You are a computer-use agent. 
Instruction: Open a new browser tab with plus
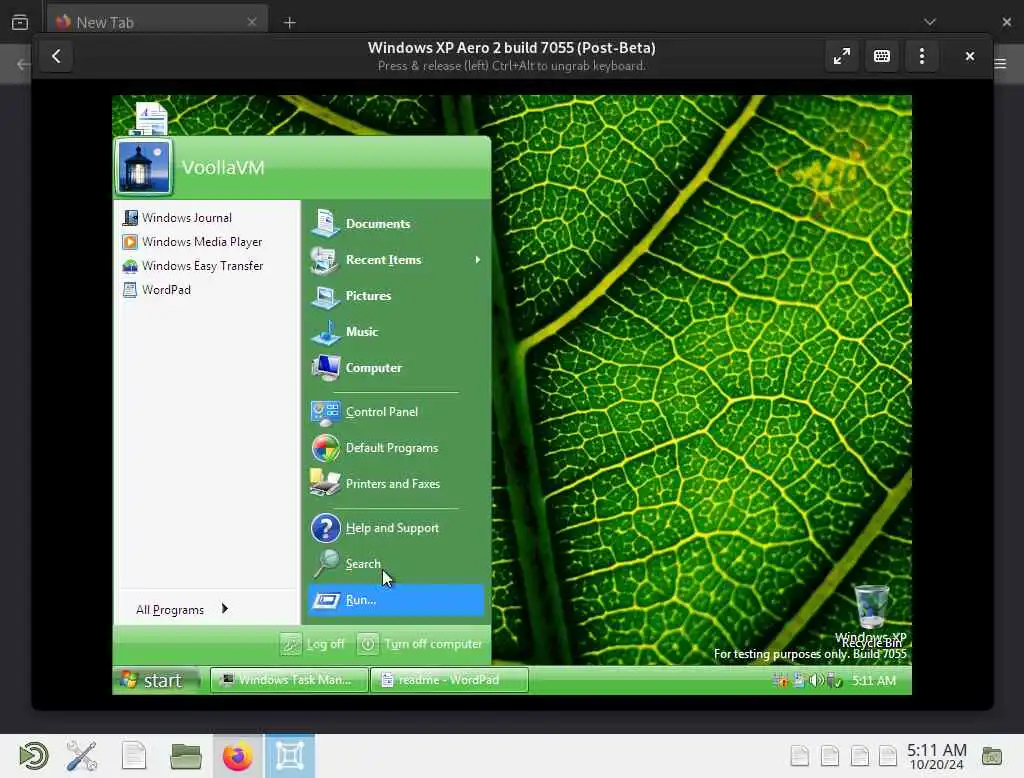coord(289,22)
